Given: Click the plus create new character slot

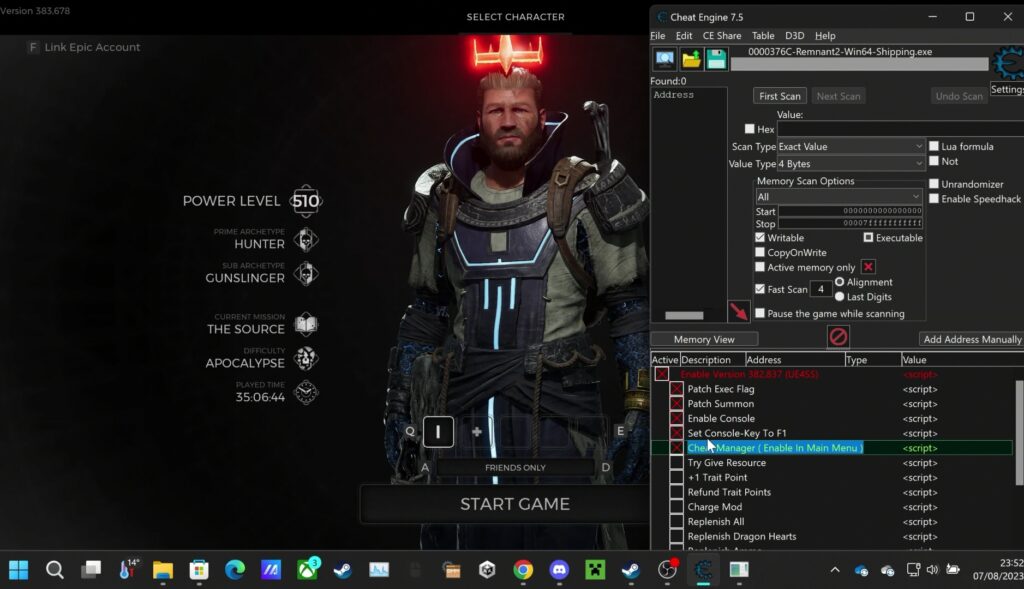Looking at the screenshot, I should (477, 432).
